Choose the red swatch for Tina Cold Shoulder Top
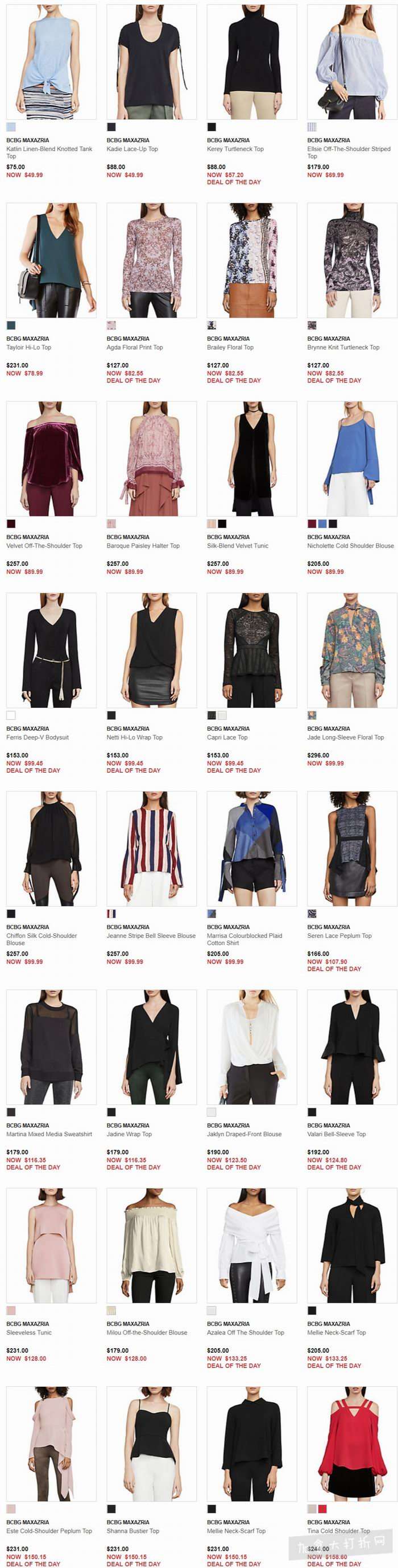 click(x=322, y=1509)
